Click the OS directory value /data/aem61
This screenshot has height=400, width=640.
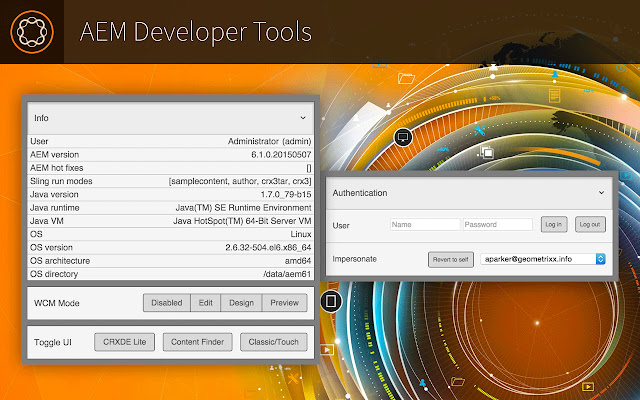tap(287, 274)
